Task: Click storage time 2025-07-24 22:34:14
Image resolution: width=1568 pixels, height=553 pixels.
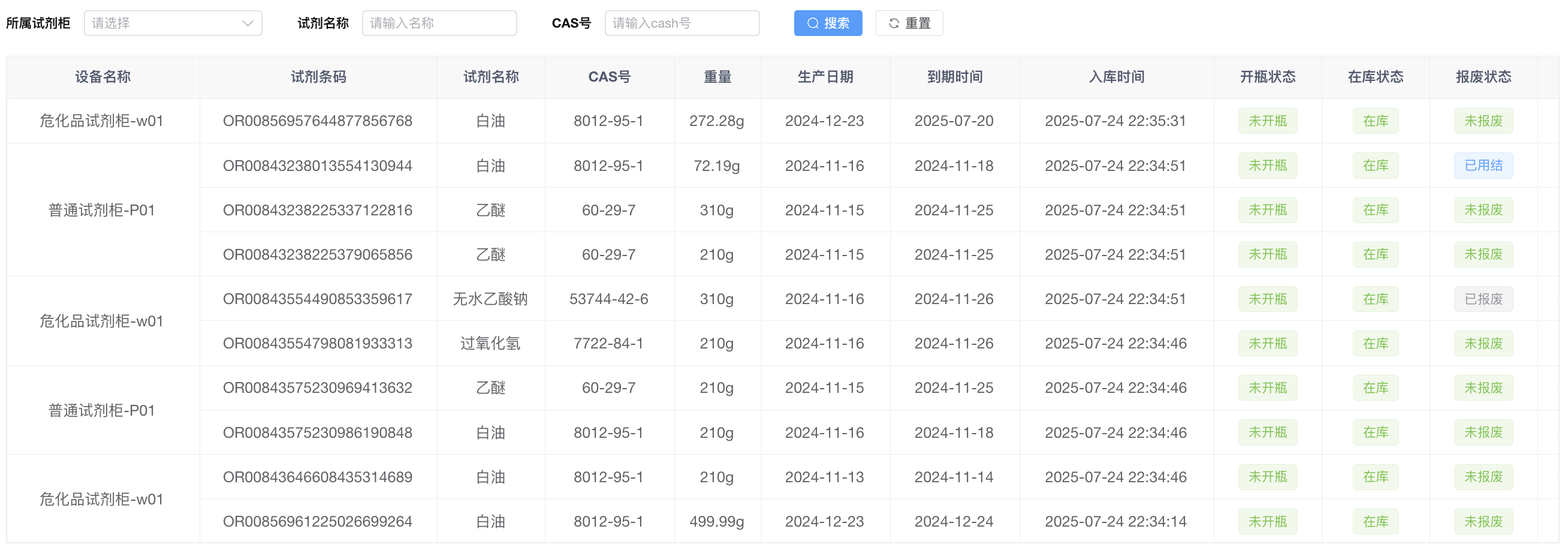Action: pos(1115,521)
